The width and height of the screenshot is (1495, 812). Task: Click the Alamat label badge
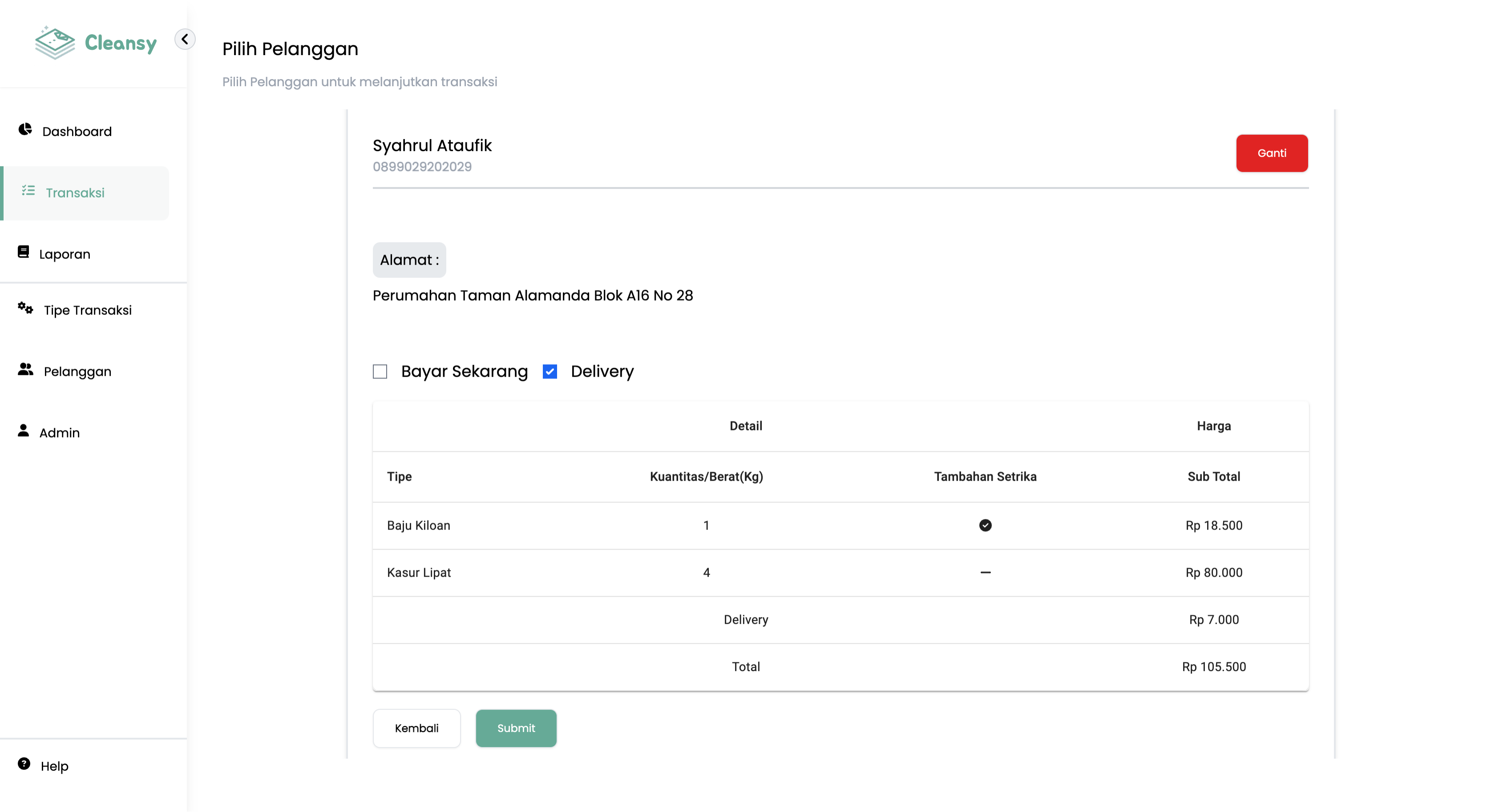tap(410, 260)
